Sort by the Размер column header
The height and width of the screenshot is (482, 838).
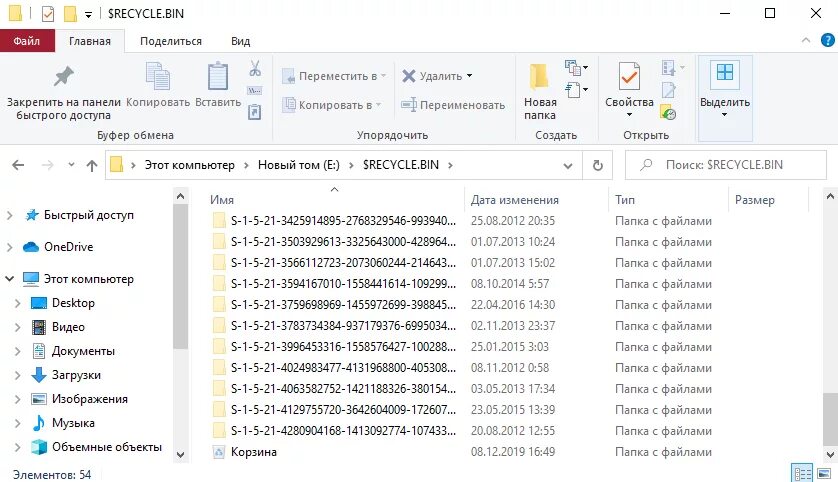[769, 200]
